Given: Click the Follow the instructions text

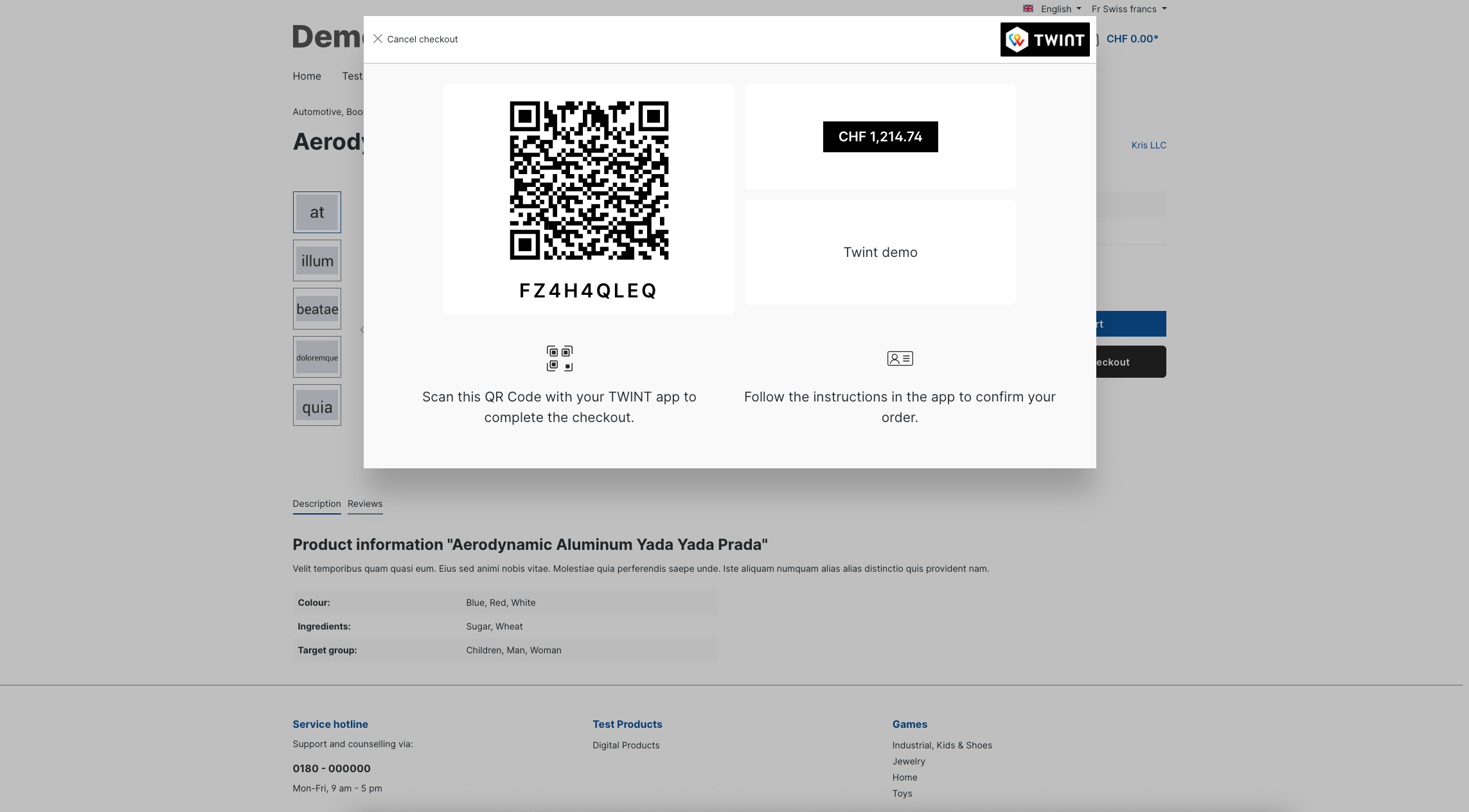Looking at the screenshot, I should point(900,407).
